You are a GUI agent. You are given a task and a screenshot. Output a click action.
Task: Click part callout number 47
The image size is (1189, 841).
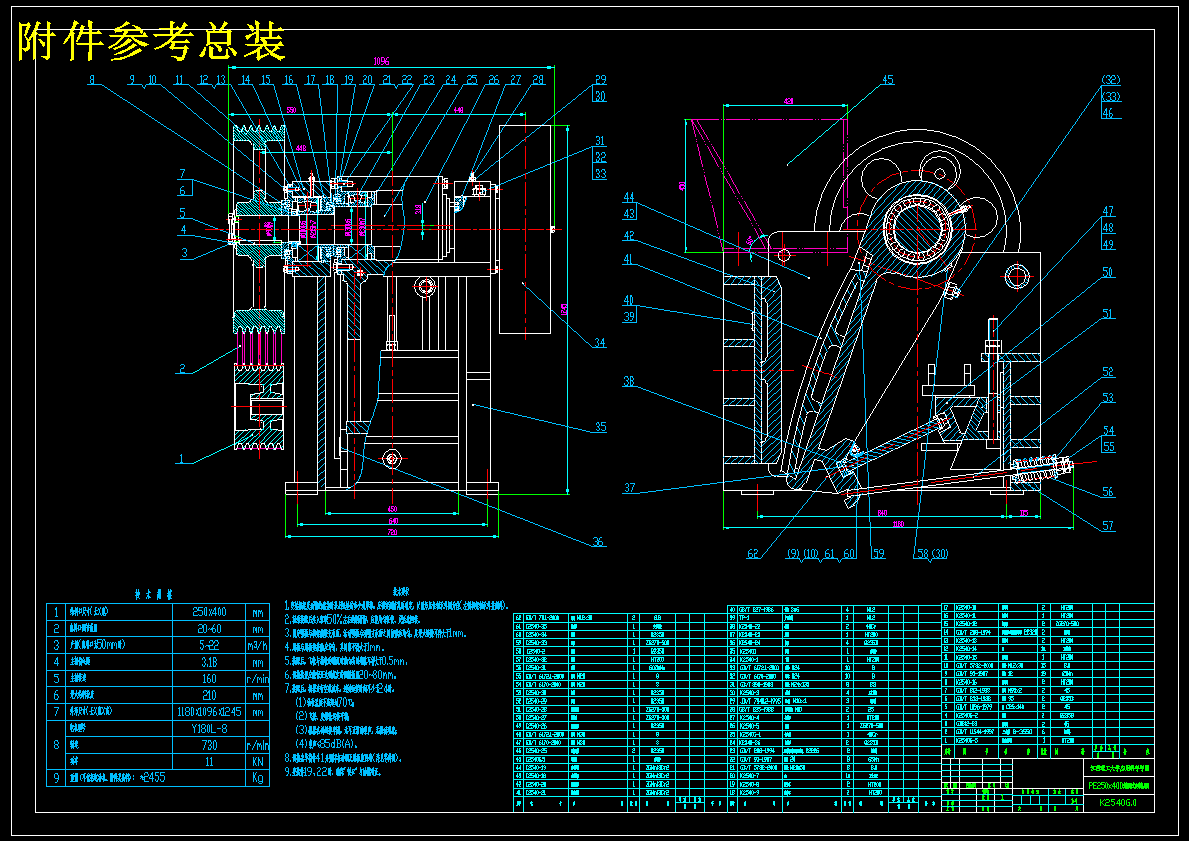point(1108,211)
